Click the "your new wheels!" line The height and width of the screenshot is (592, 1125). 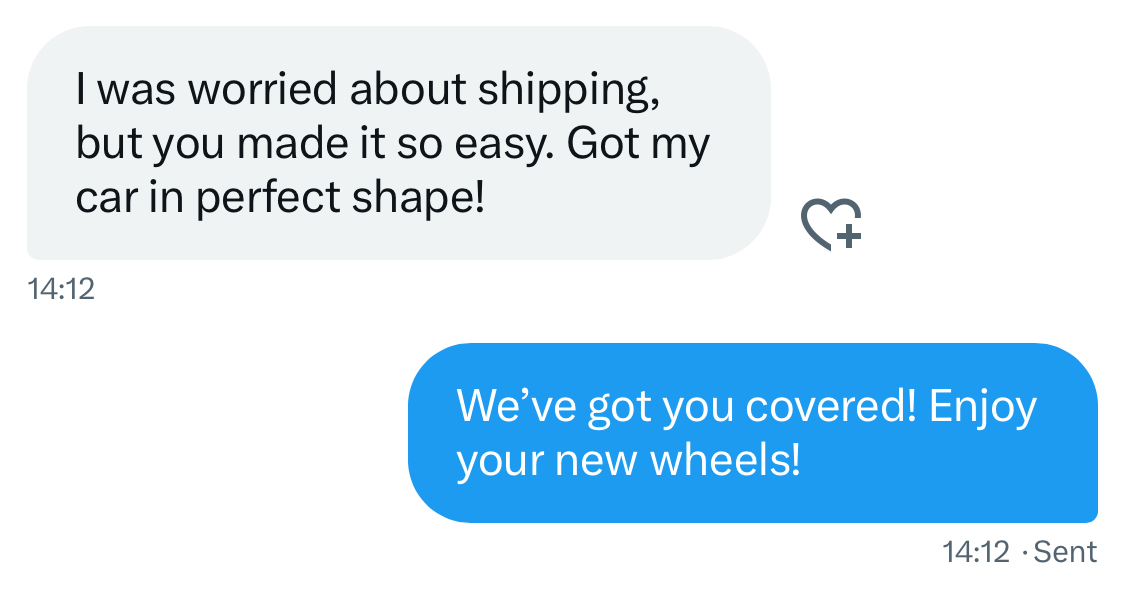point(628,461)
